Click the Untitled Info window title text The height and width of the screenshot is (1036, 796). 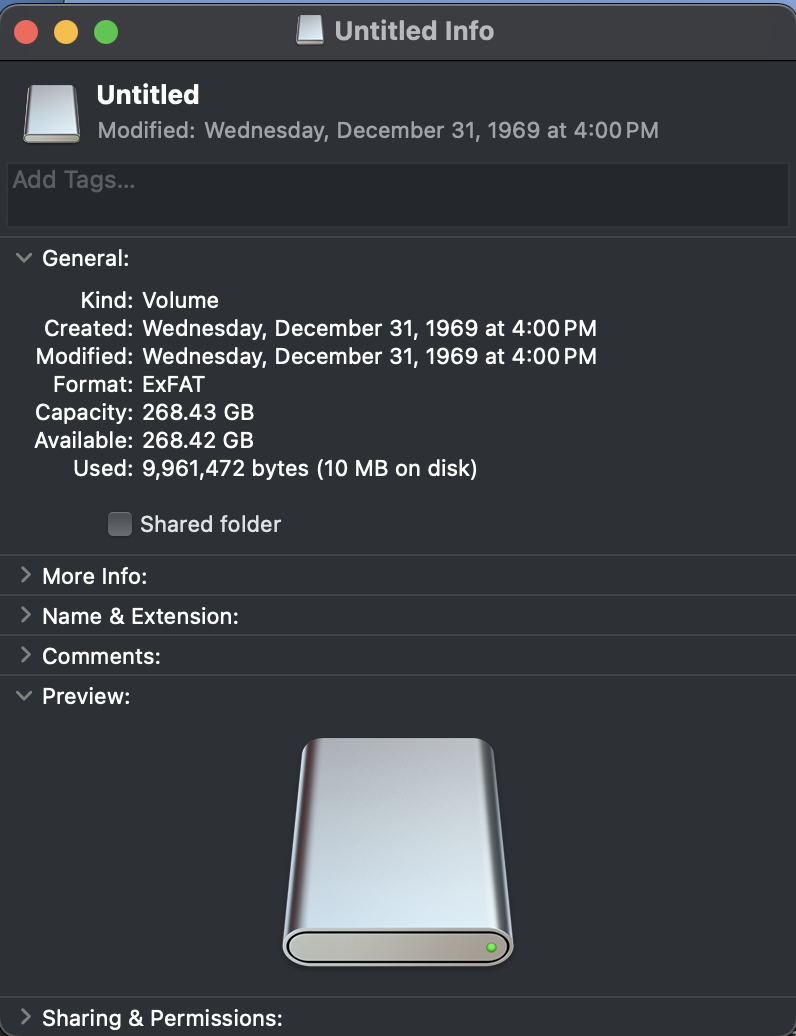[414, 31]
